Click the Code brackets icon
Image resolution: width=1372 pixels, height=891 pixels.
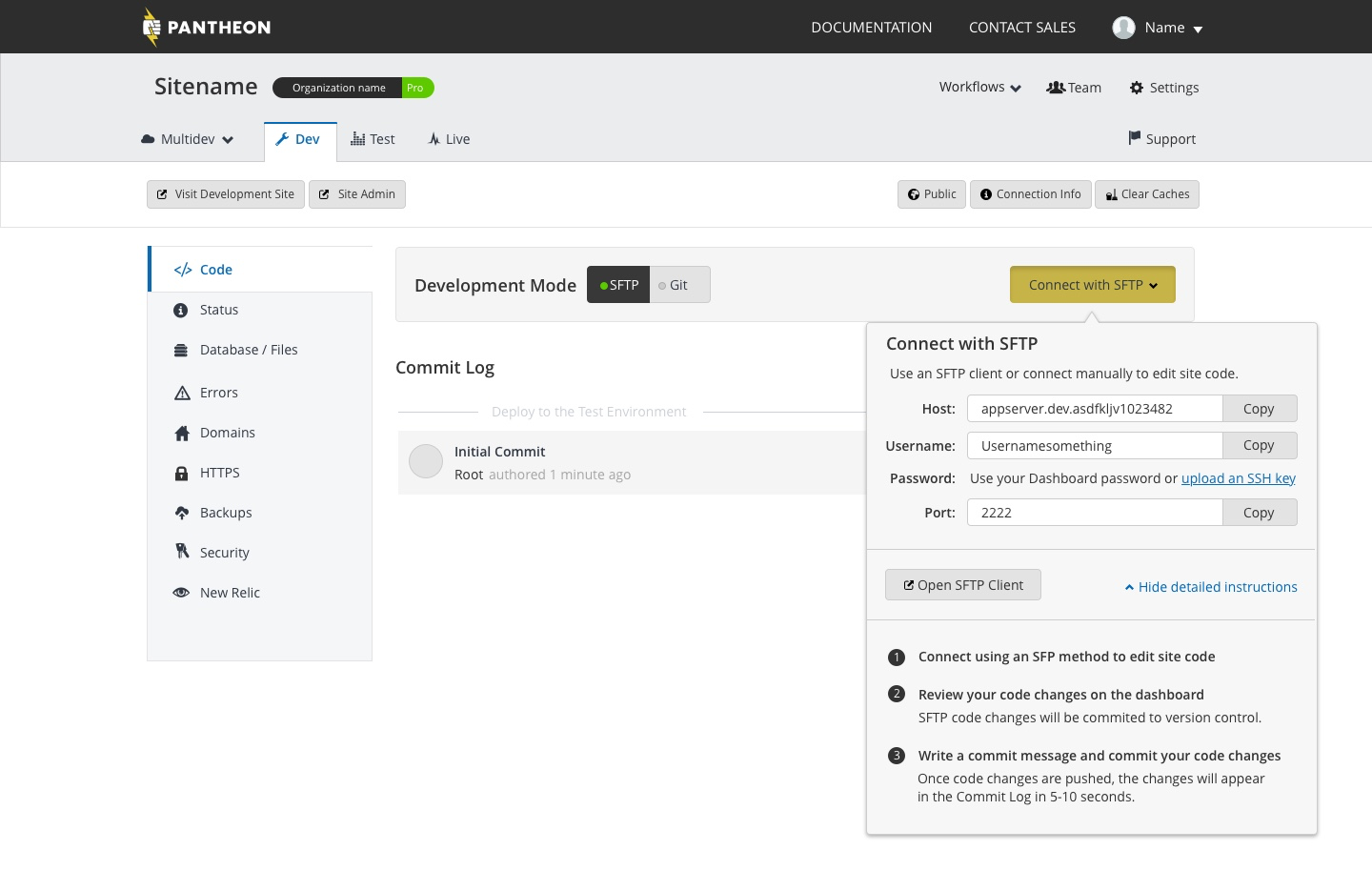coord(183,270)
